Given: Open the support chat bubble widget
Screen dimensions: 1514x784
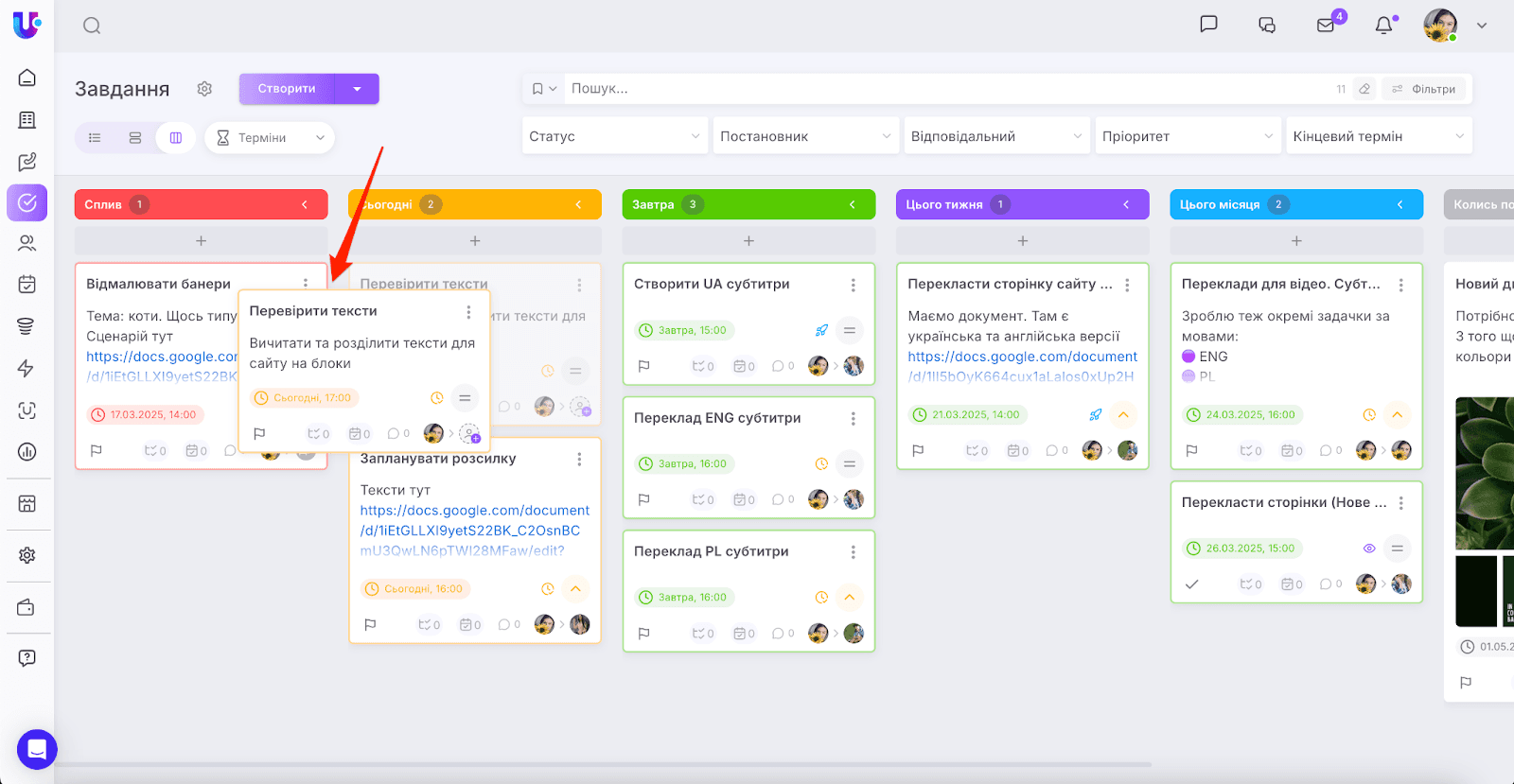Looking at the screenshot, I should tap(37, 750).
